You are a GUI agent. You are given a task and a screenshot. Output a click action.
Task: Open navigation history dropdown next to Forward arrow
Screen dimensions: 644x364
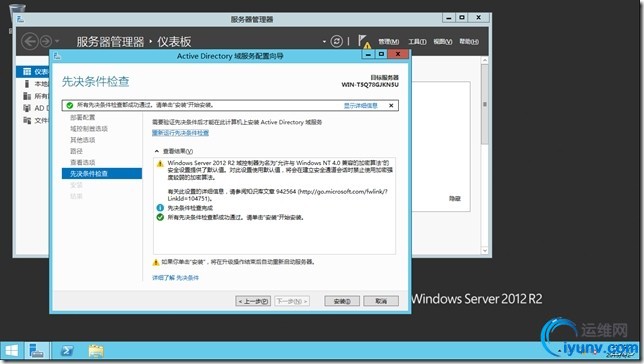(x=57, y=41)
